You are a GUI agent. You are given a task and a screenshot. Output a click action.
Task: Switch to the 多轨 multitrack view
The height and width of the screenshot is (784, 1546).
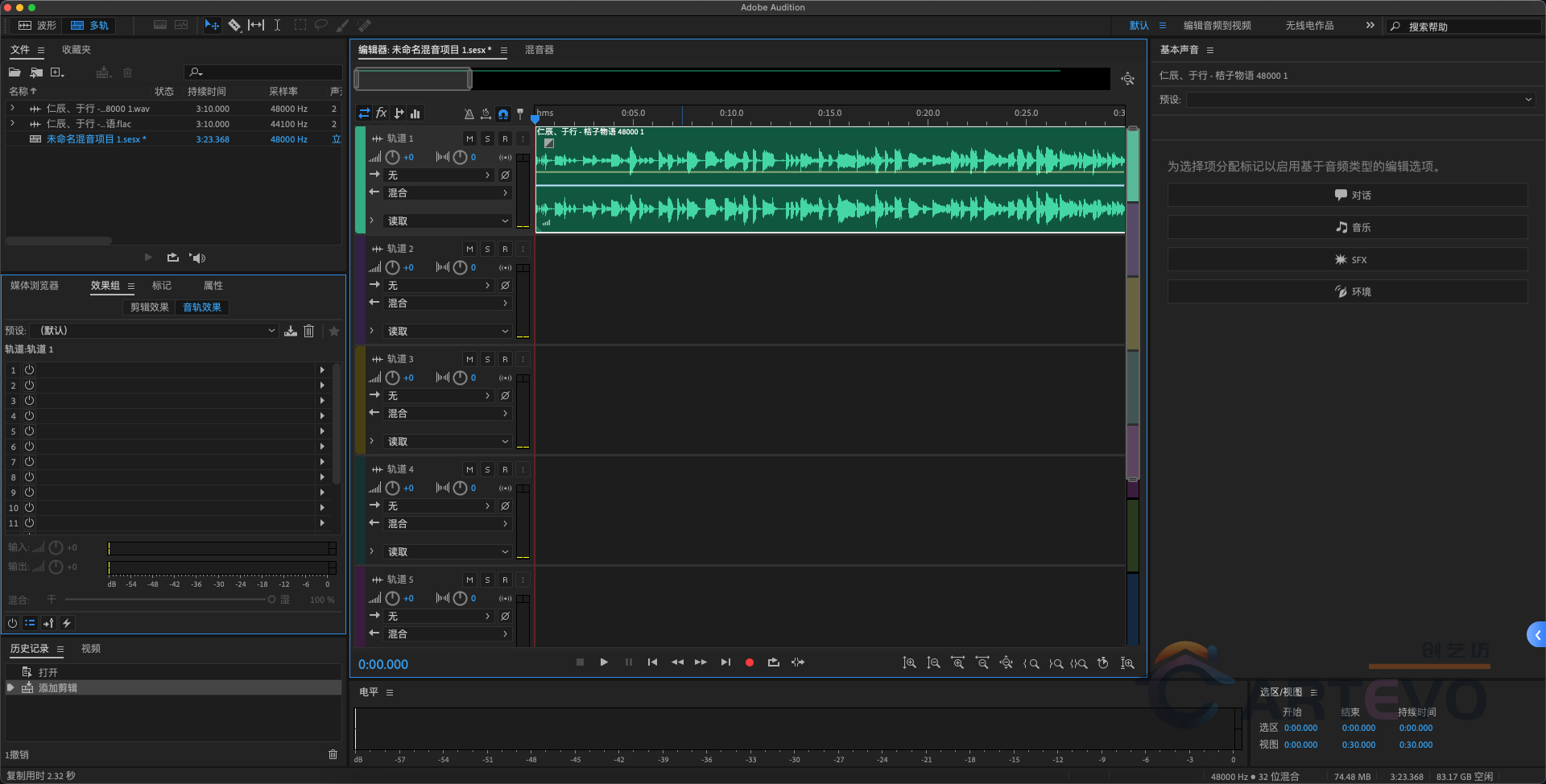point(89,26)
